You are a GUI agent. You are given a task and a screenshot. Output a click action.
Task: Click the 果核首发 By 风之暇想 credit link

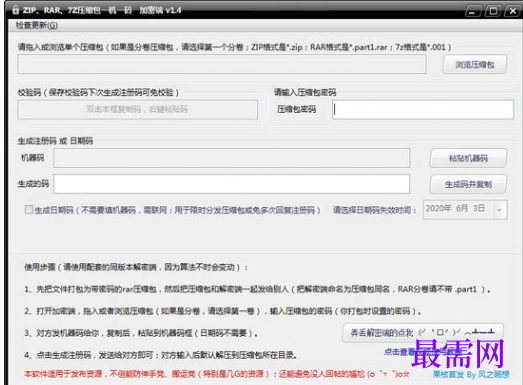(471, 374)
